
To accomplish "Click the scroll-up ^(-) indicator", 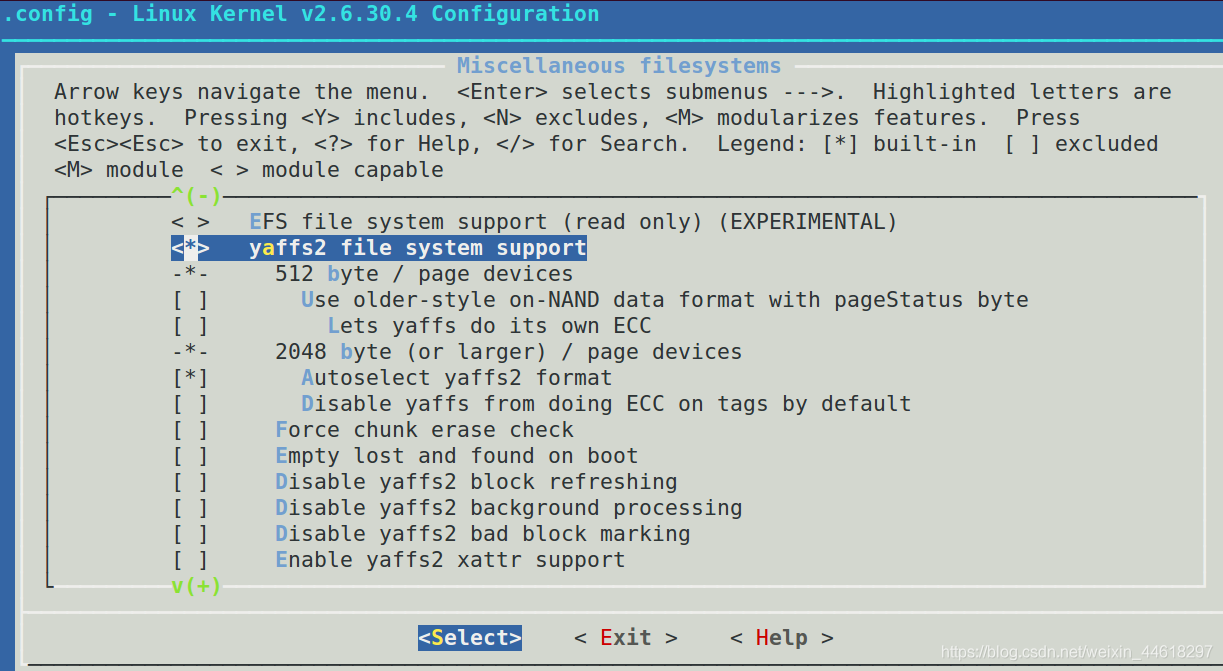I will [195, 196].
